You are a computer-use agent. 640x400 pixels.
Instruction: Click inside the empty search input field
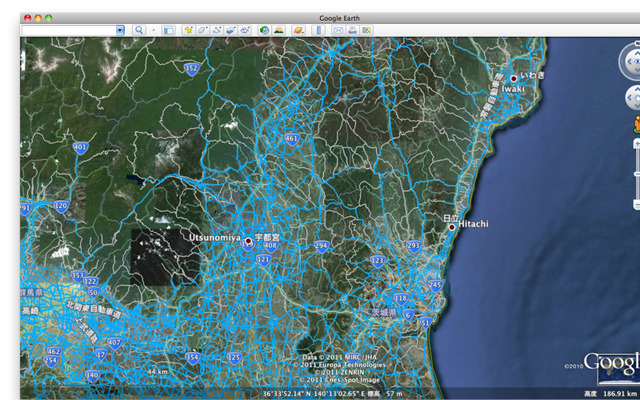pos(69,30)
